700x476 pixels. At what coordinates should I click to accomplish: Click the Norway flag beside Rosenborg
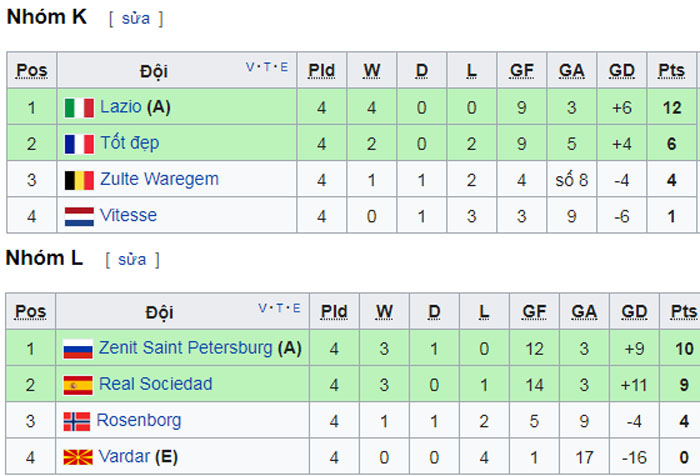pos(77,422)
